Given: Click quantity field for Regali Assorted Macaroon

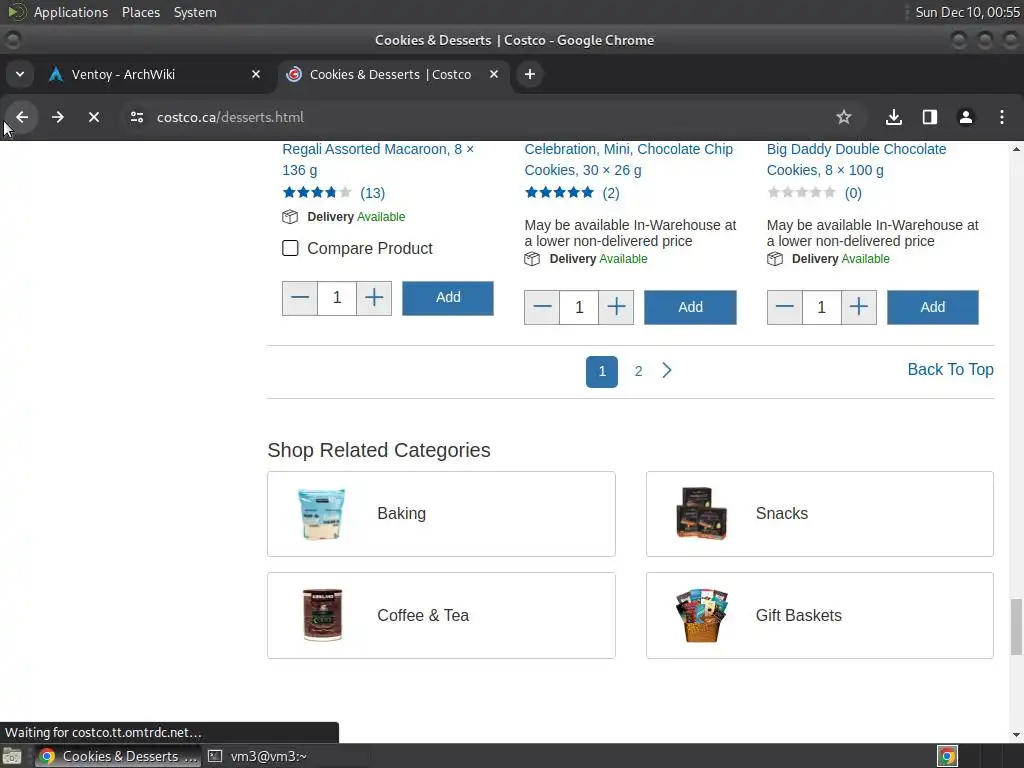Looking at the screenshot, I should (x=337, y=298).
